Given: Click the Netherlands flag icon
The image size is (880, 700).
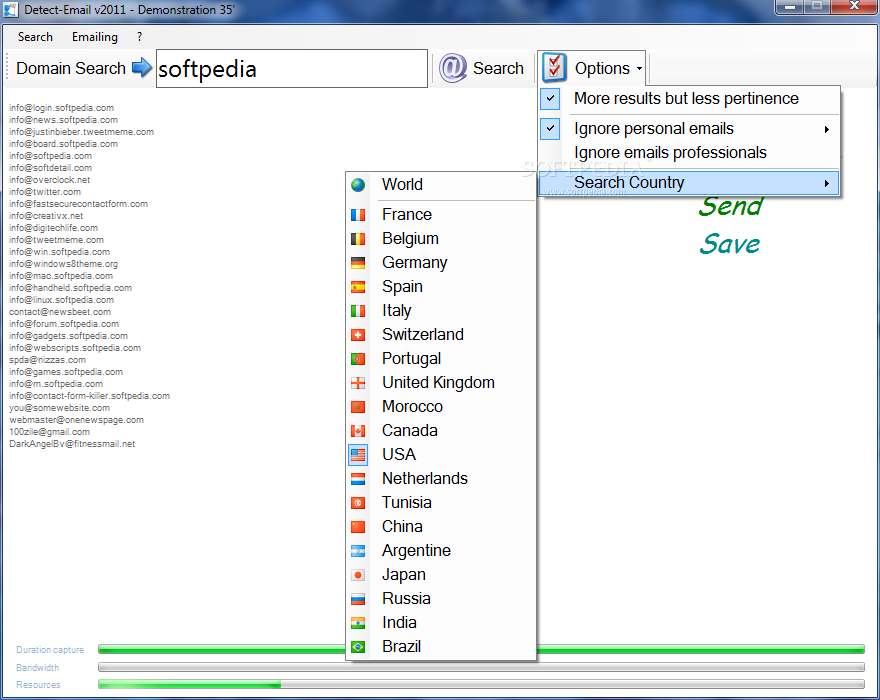Looking at the screenshot, I should (358, 479).
